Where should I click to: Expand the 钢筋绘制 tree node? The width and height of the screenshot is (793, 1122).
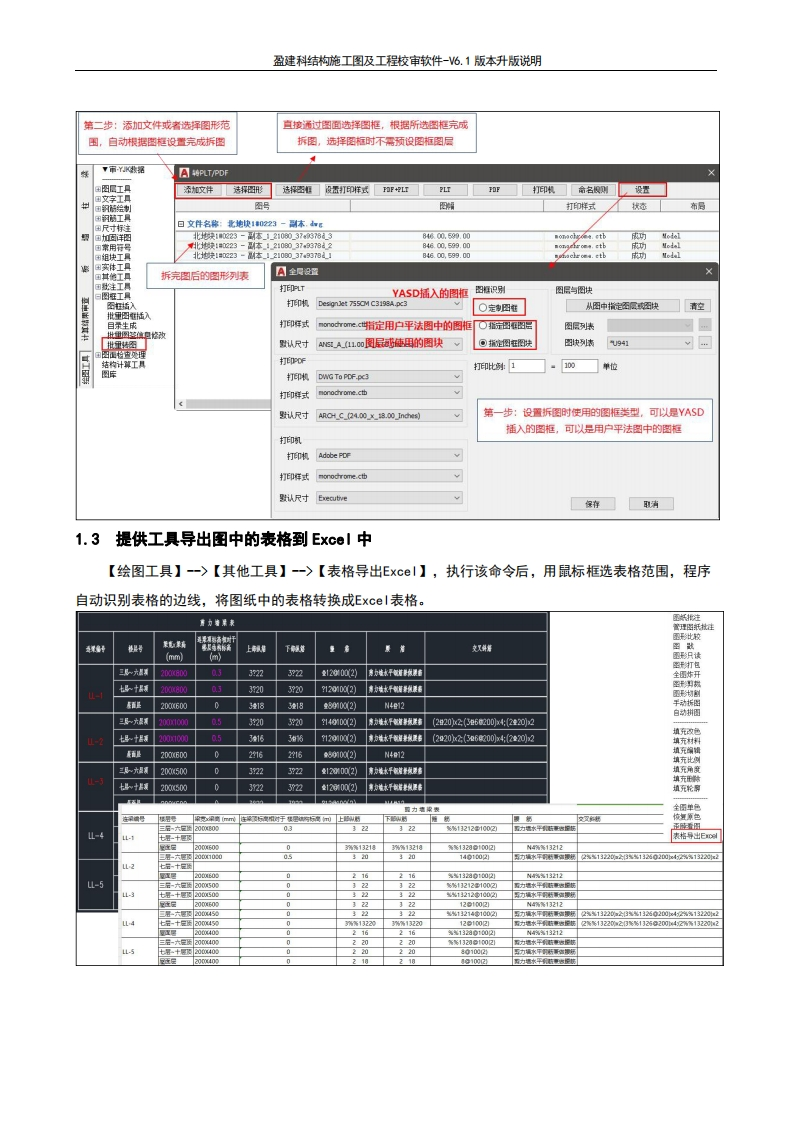[x=98, y=208]
